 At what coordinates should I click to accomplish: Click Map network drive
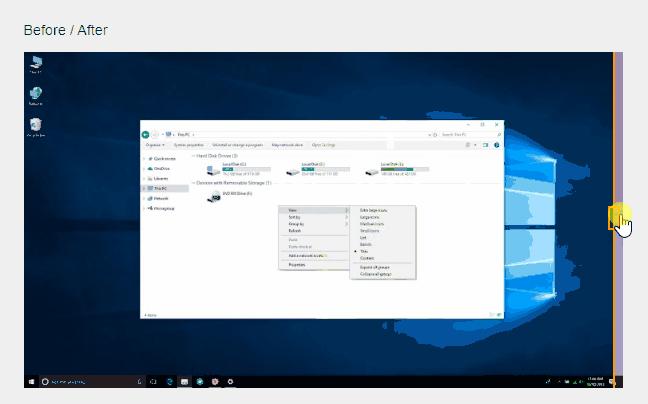(287, 145)
